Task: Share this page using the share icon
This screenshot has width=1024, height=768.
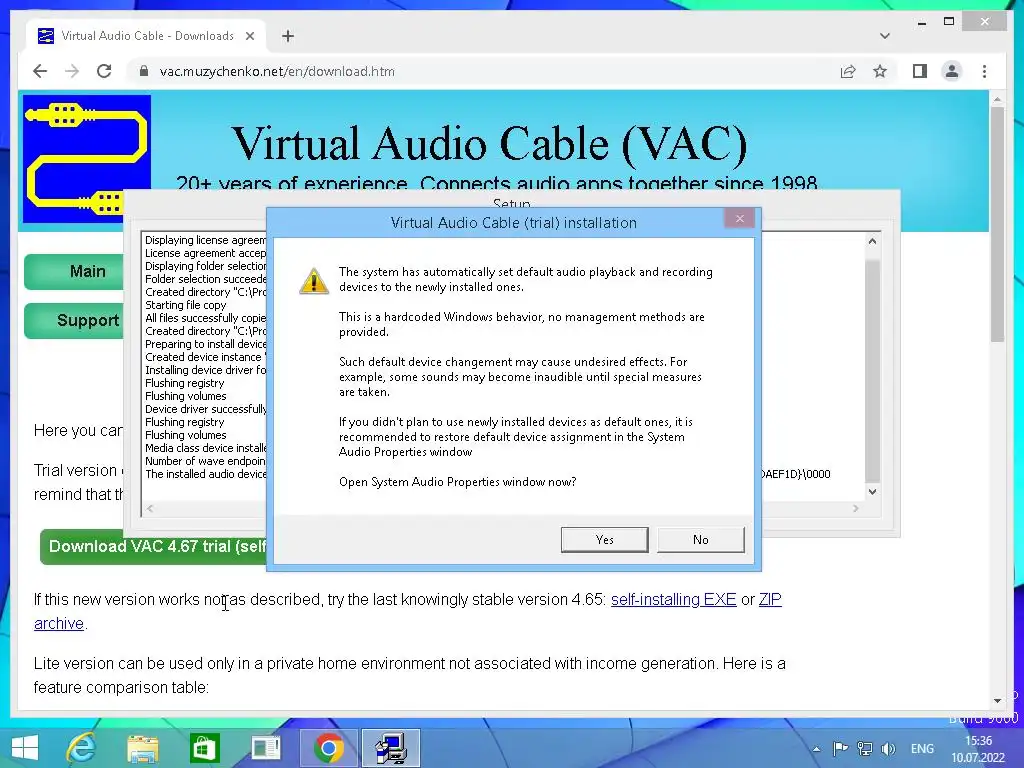Action: coord(848,71)
